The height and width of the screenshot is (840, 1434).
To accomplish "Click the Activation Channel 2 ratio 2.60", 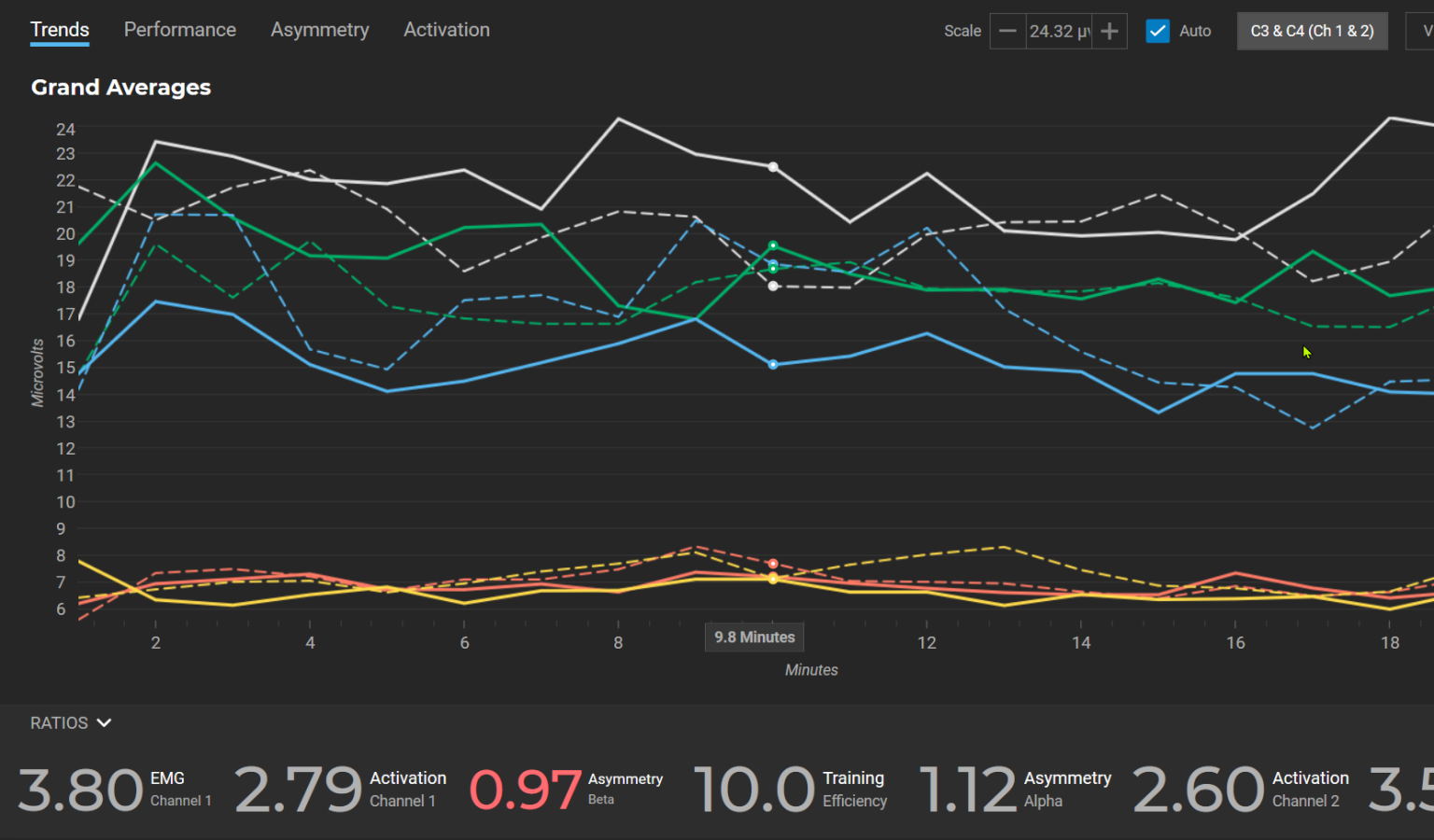I will (x=1198, y=790).
